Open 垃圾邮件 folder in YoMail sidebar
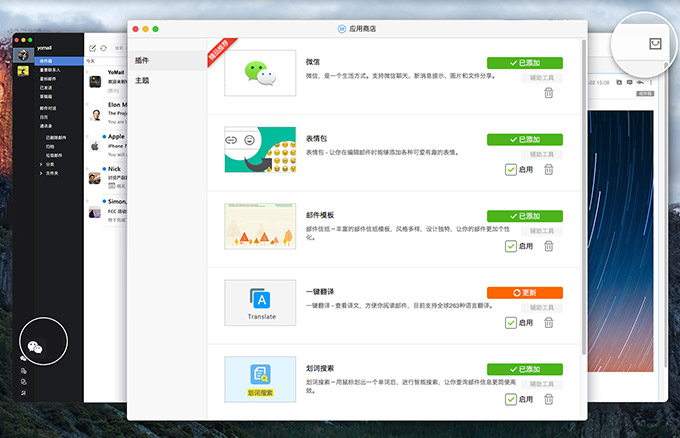Screen dimensions: 680x438 [54, 155]
